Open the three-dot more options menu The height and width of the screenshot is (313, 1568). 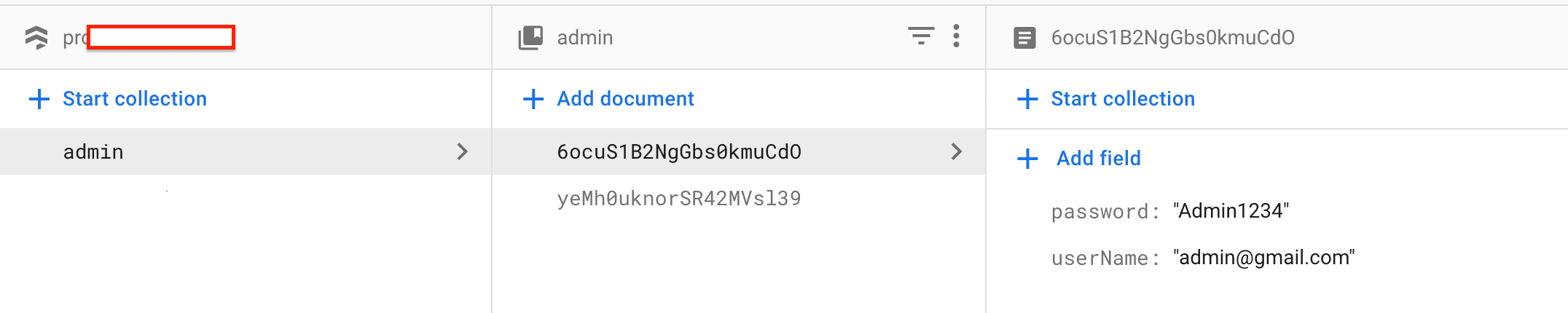pos(956,36)
